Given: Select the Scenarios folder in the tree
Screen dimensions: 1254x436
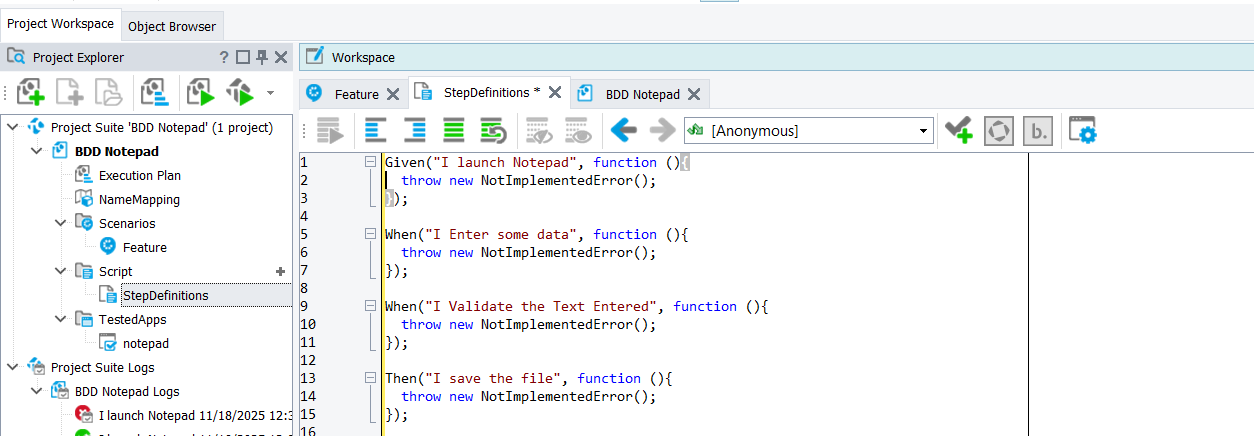Looking at the screenshot, I should pos(127,223).
